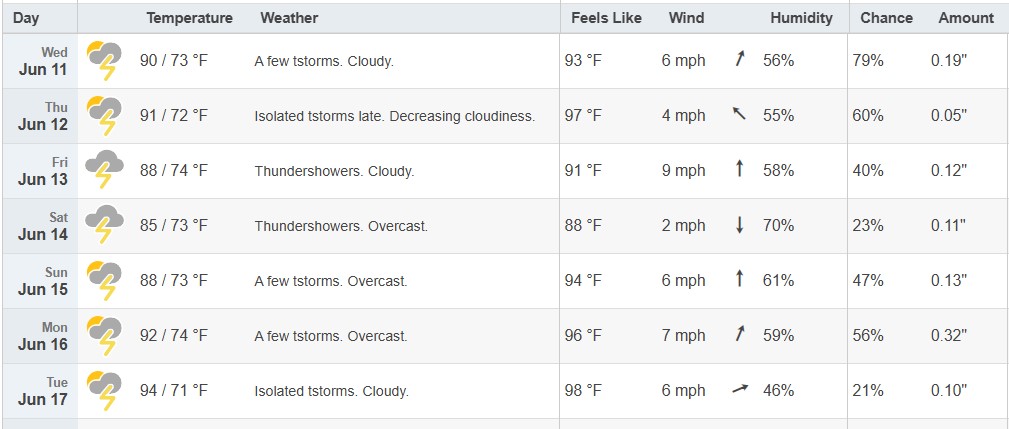
Task: Click the downward wind arrow for Jun 14
Action: [x=739, y=225]
